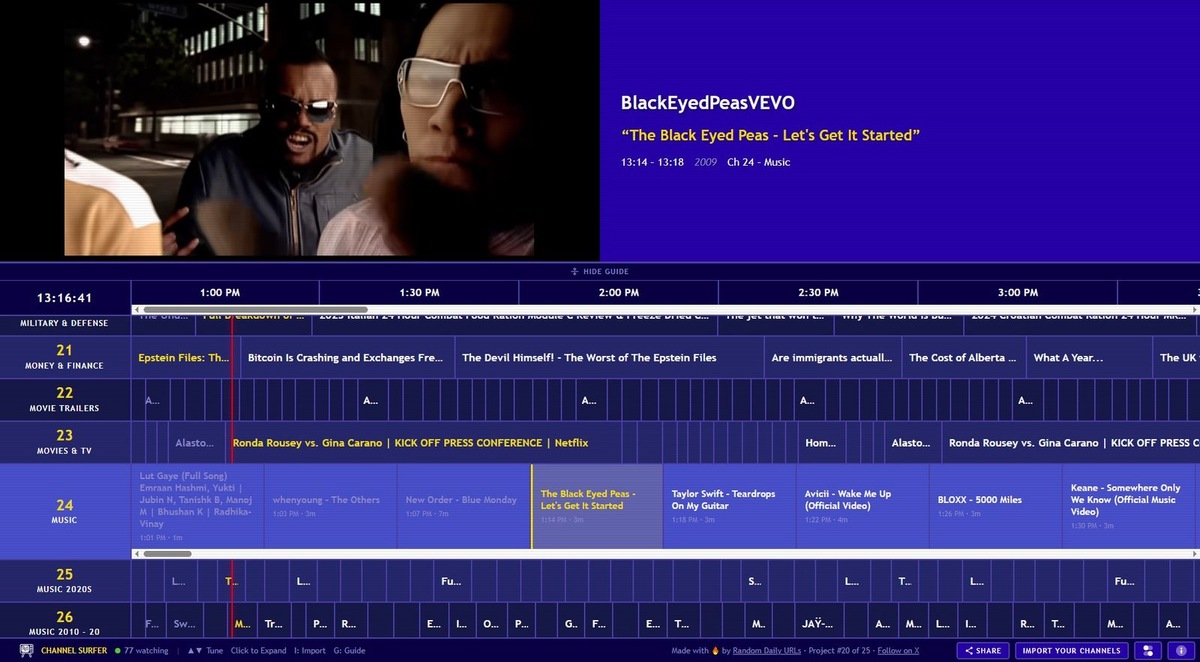Click the Channel Surfer TV logo icon

tap(26, 650)
